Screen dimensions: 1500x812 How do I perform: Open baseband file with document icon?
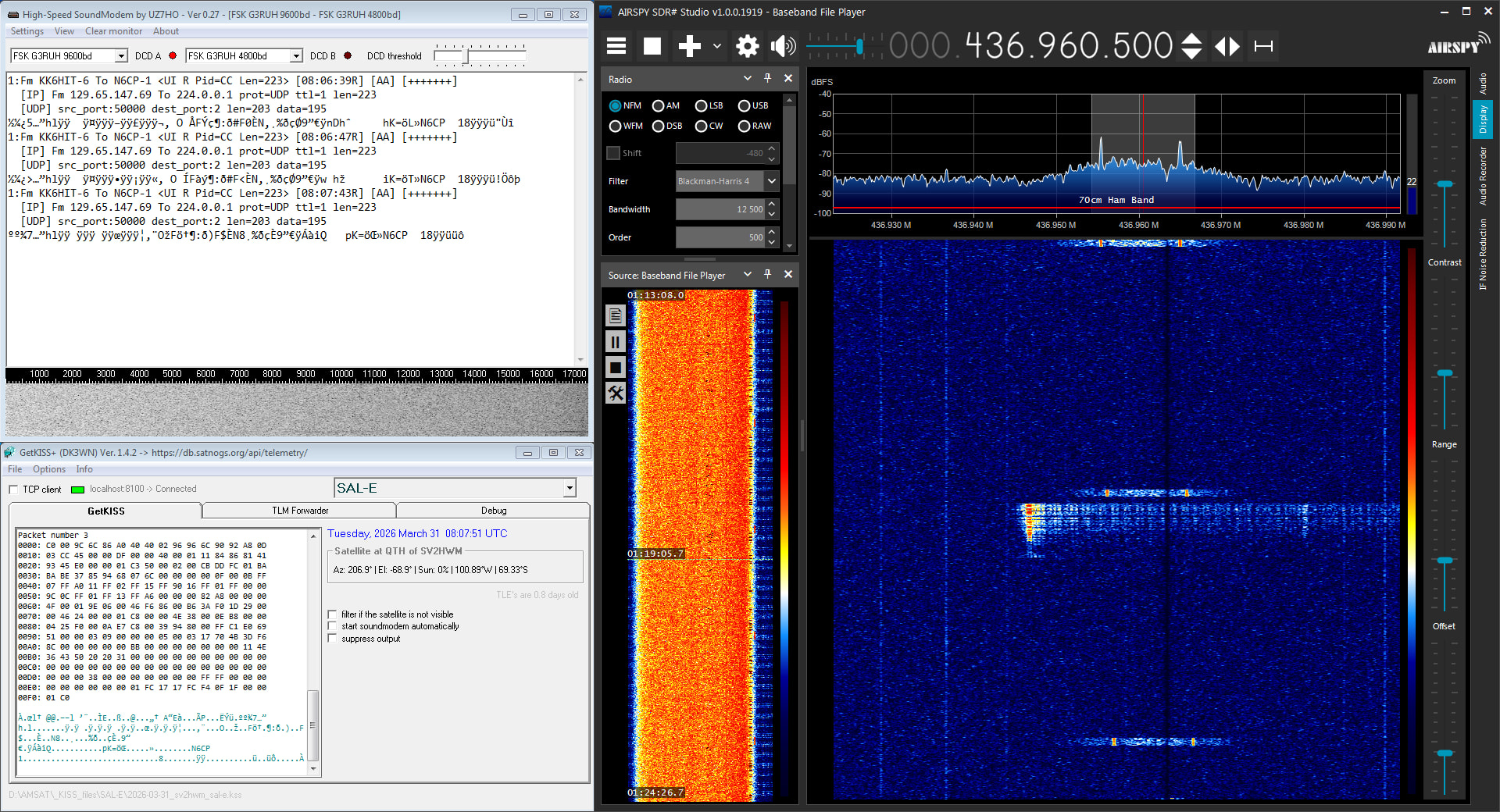click(616, 315)
